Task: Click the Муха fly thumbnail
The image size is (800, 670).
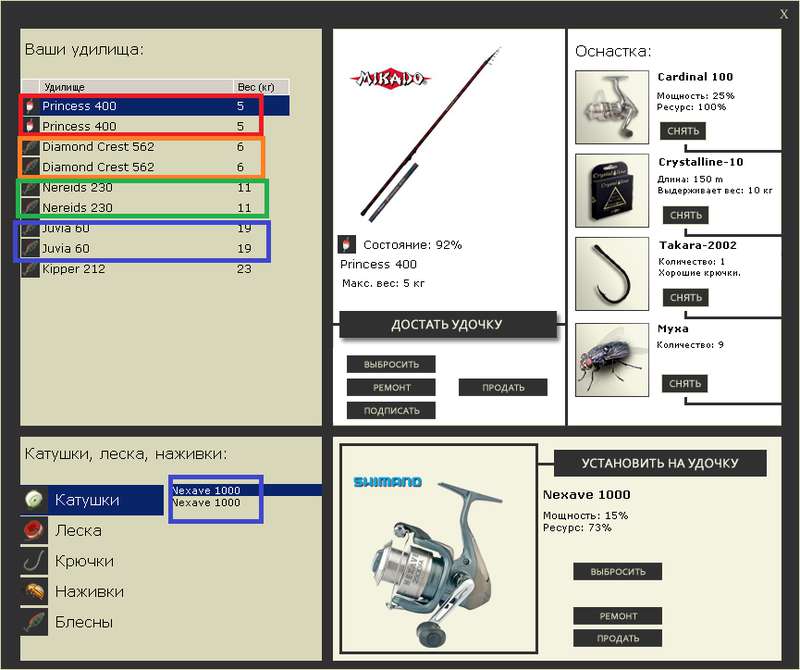Action: (x=612, y=360)
